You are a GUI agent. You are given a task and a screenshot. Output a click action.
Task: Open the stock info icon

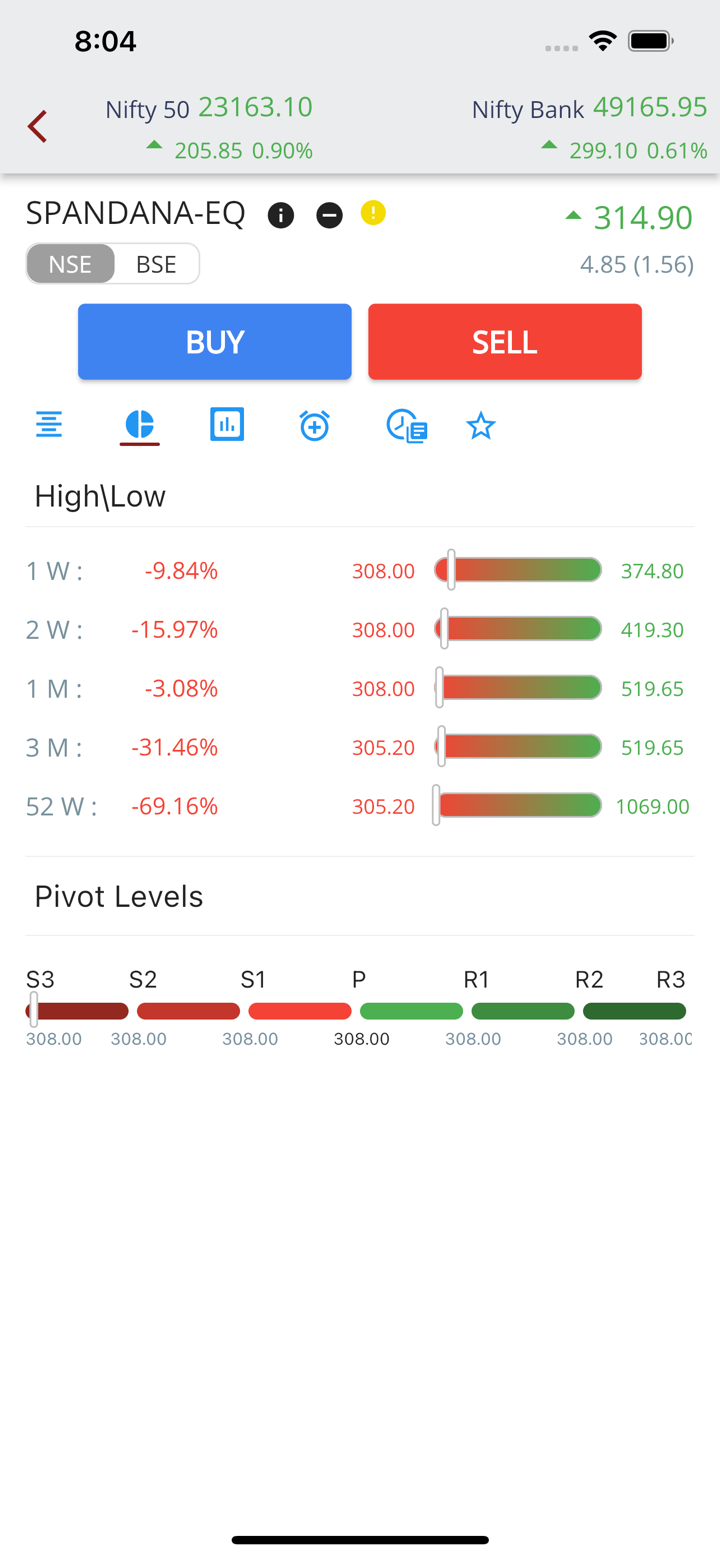coord(281,215)
